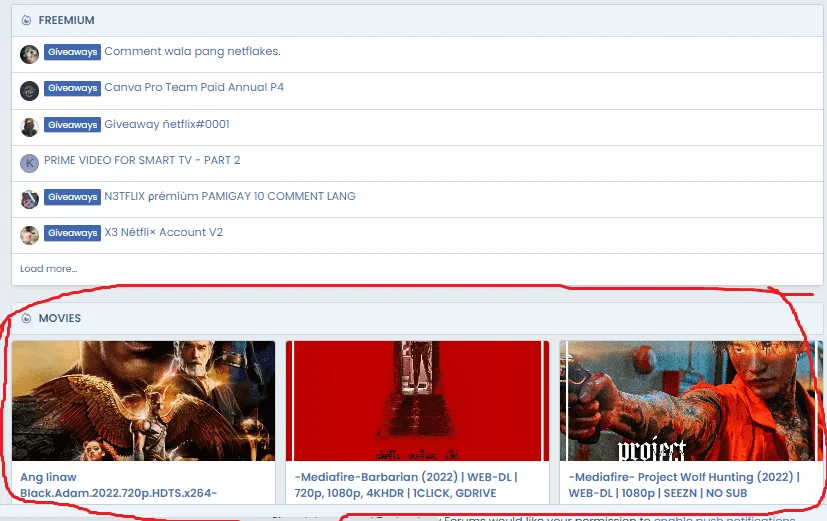
Task: Click Giveaways tag beside N3TFLIX PAMIGAY thread
Action: [x=72, y=197]
